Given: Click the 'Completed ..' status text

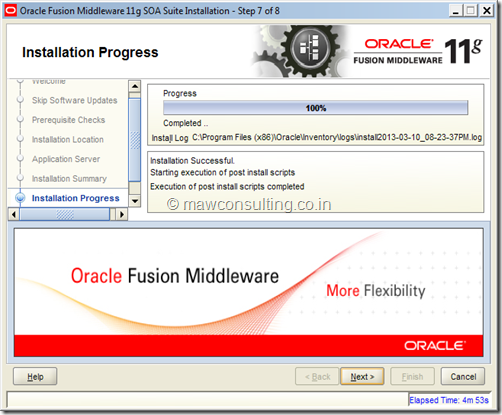Looking at the screenshot, I should 185,123.
